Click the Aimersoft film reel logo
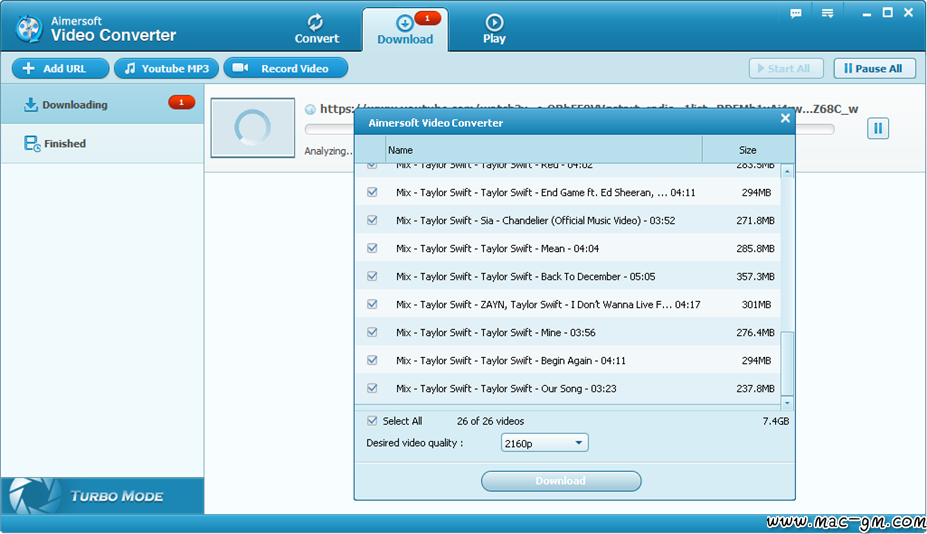927x534 pixels. [28, 28]
